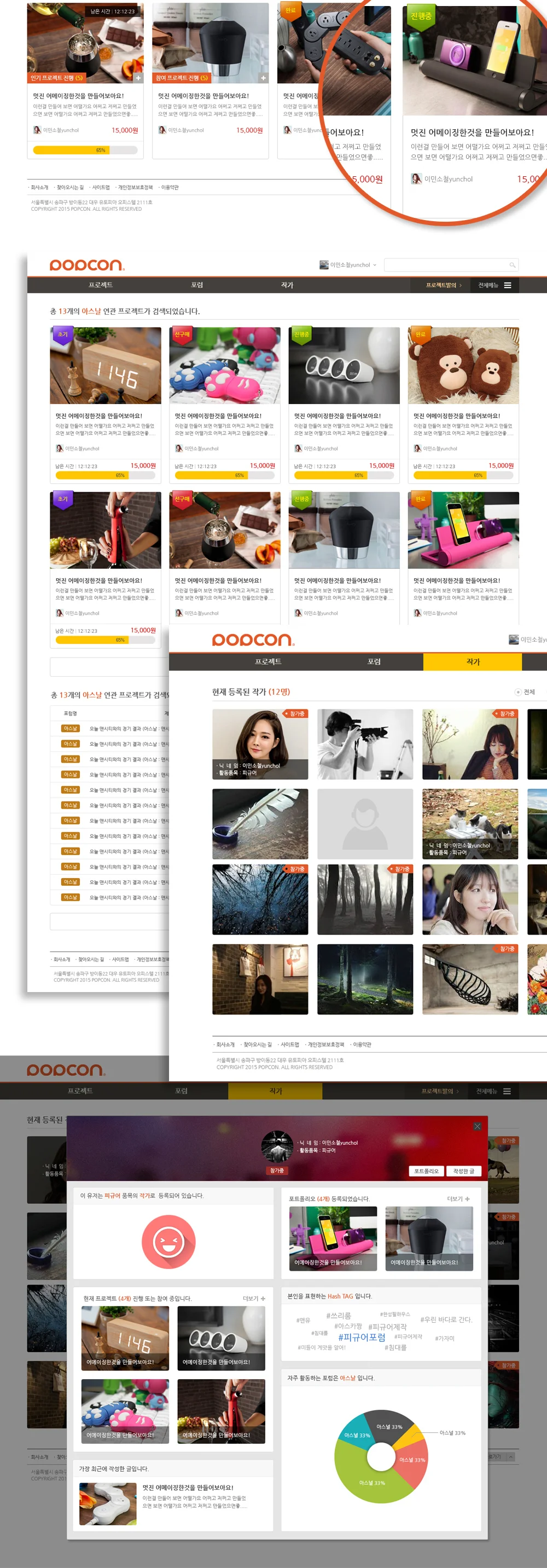
Task: Open 개인정보보호정책 footer link on artist list page
Action: coord(325,1045)
